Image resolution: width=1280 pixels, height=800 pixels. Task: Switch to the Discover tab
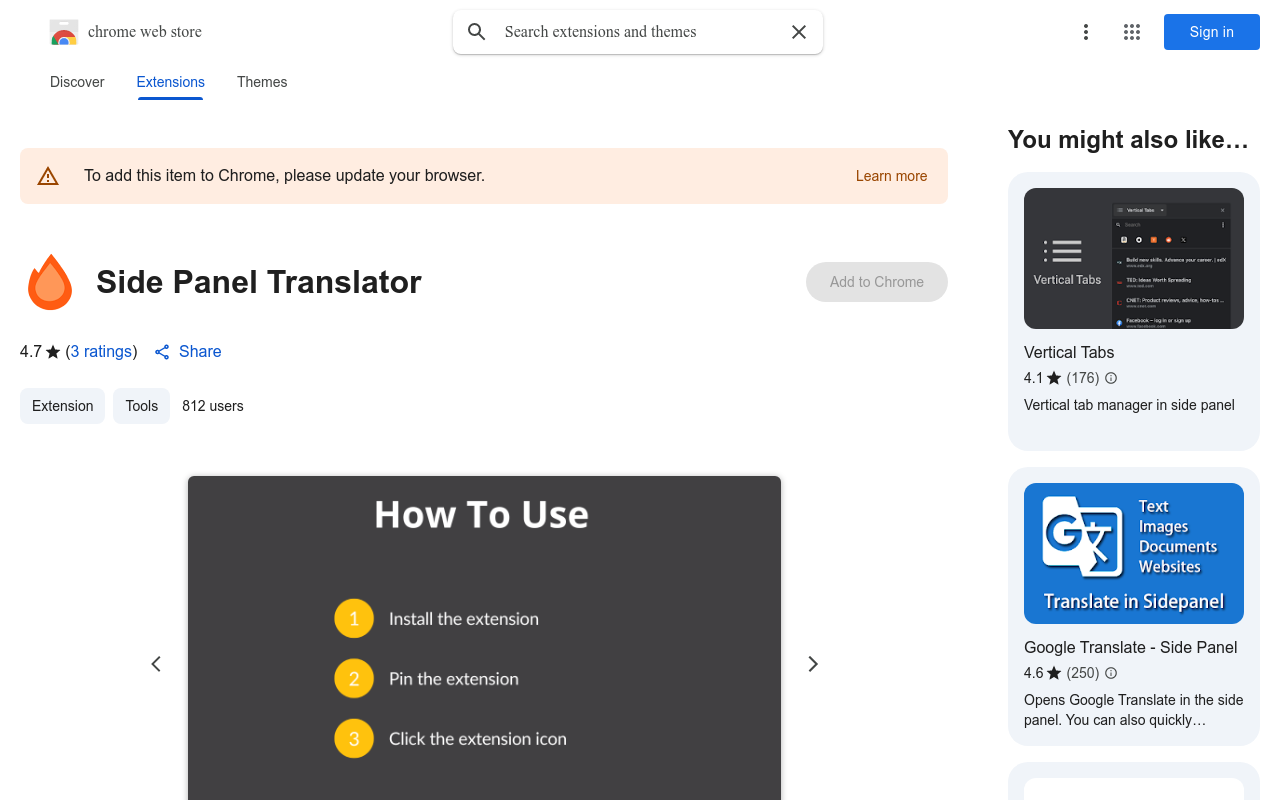tap(77, 82)
